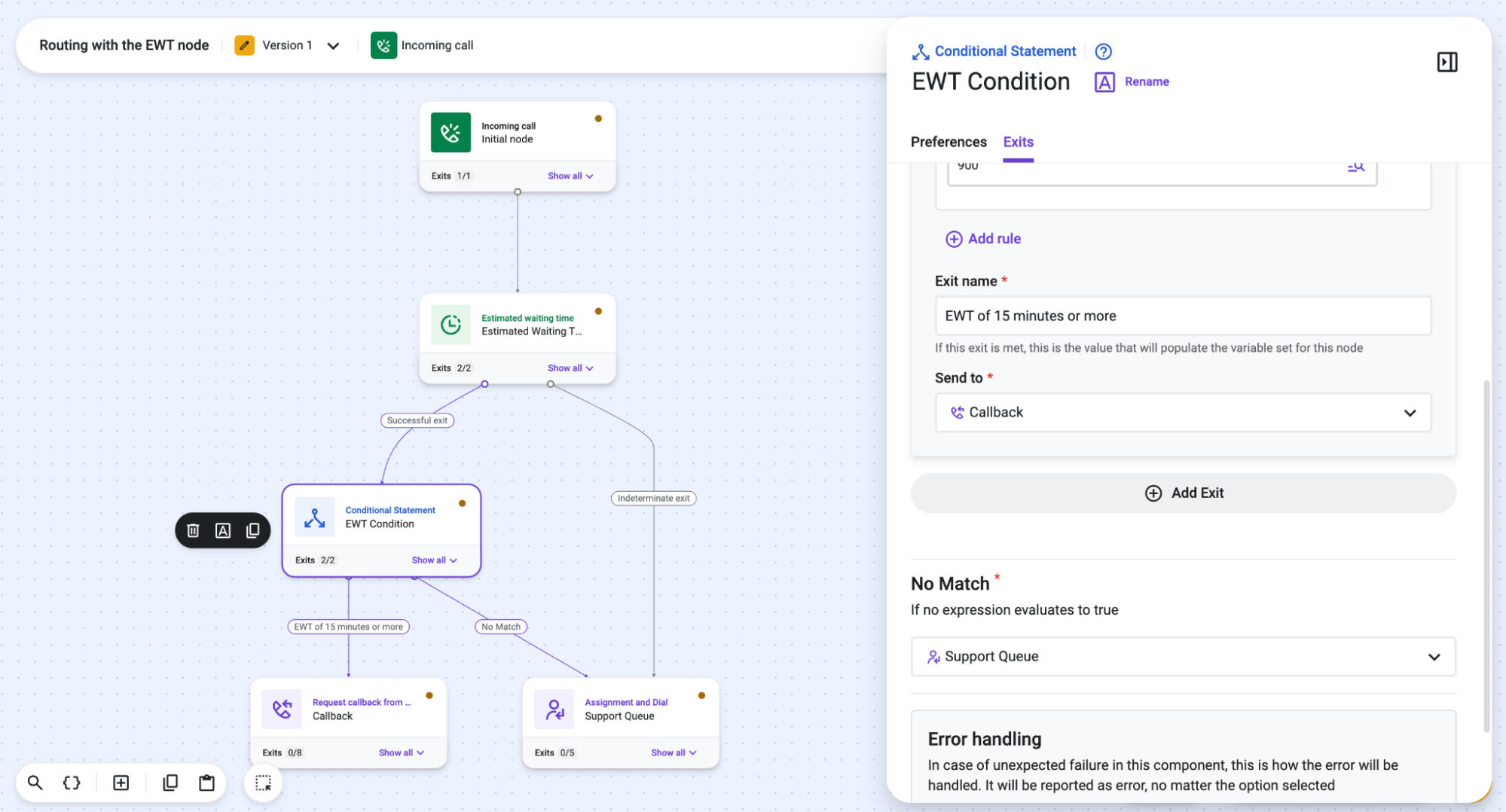
Task: Collapse the side panel with the panel icon
Action: (x=1446, y=62)
